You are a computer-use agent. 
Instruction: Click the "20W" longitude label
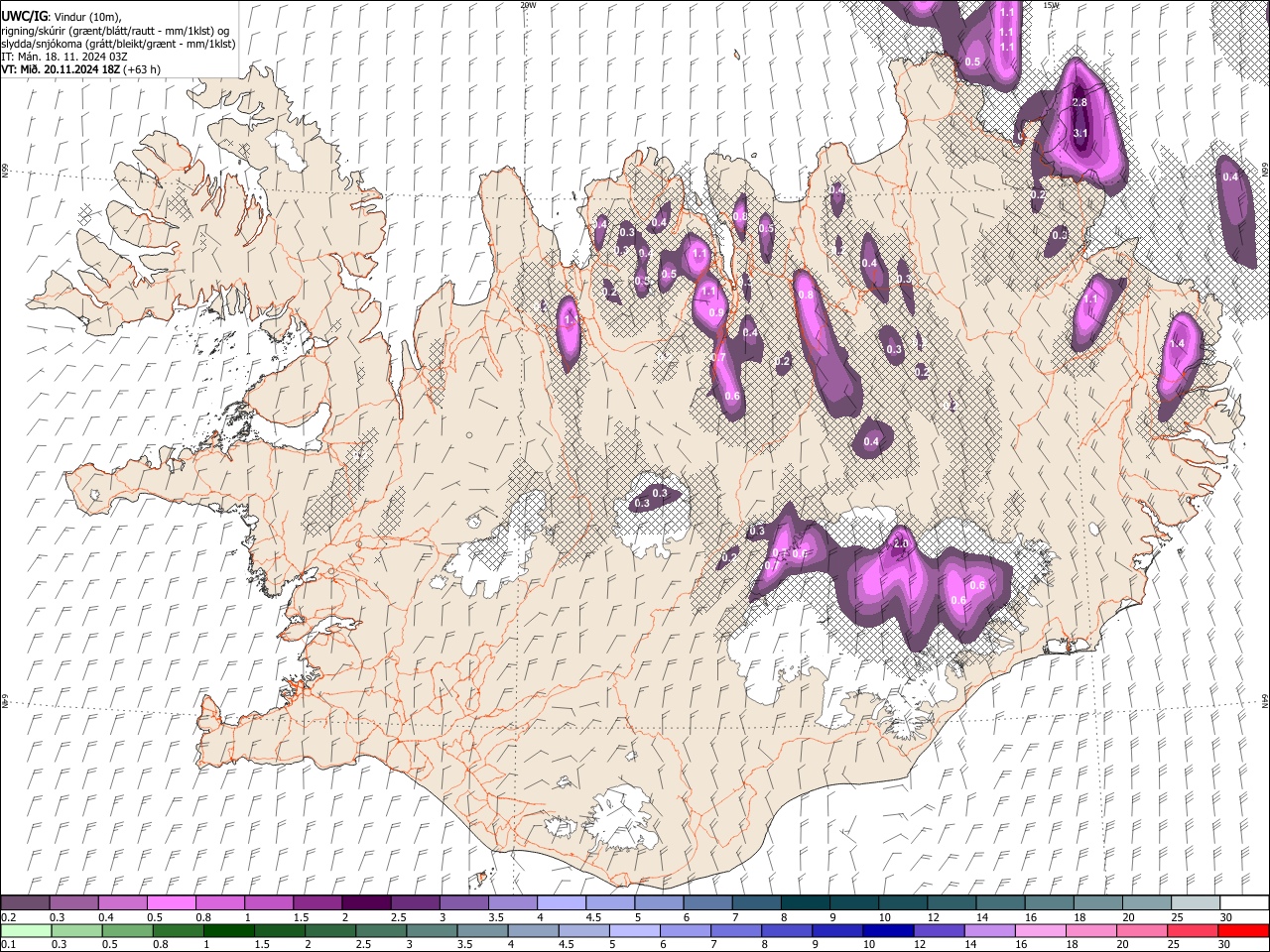coord(528,5)
